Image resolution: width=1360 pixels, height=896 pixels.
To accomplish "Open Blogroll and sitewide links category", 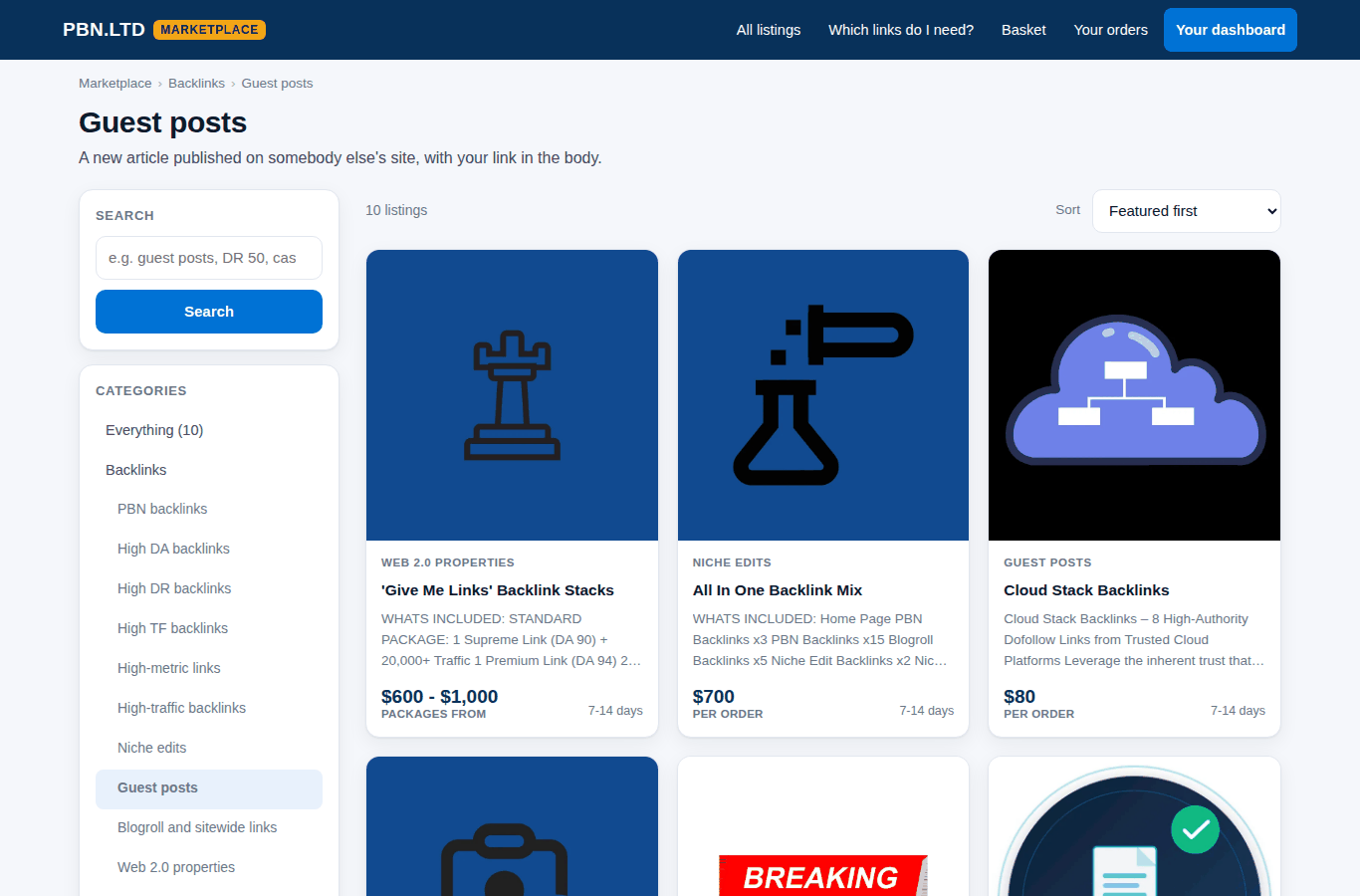I will 209,827.
